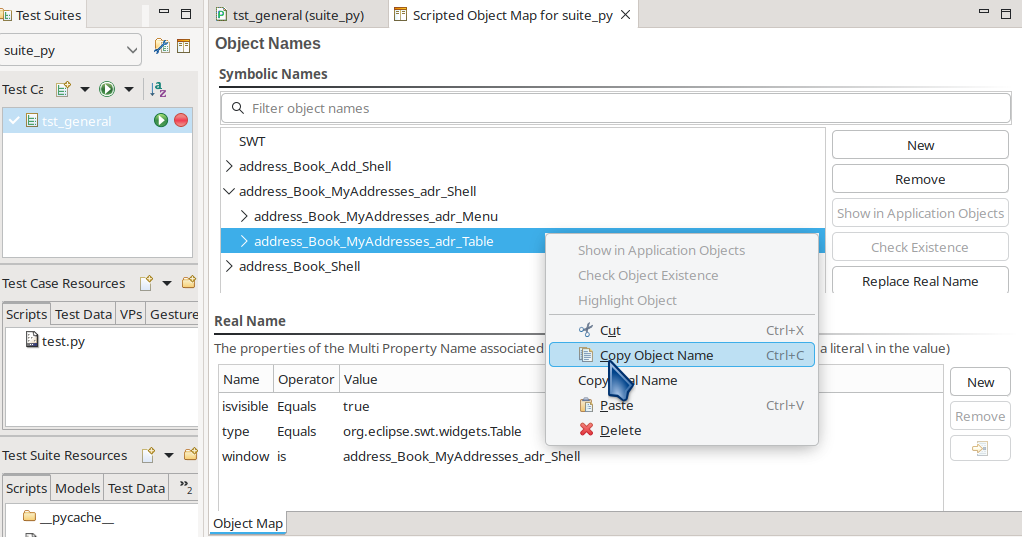Open test.py in Scripts list
Image resolution: width=1022 pixels, height=537 pixels.
tap(62, 341)
